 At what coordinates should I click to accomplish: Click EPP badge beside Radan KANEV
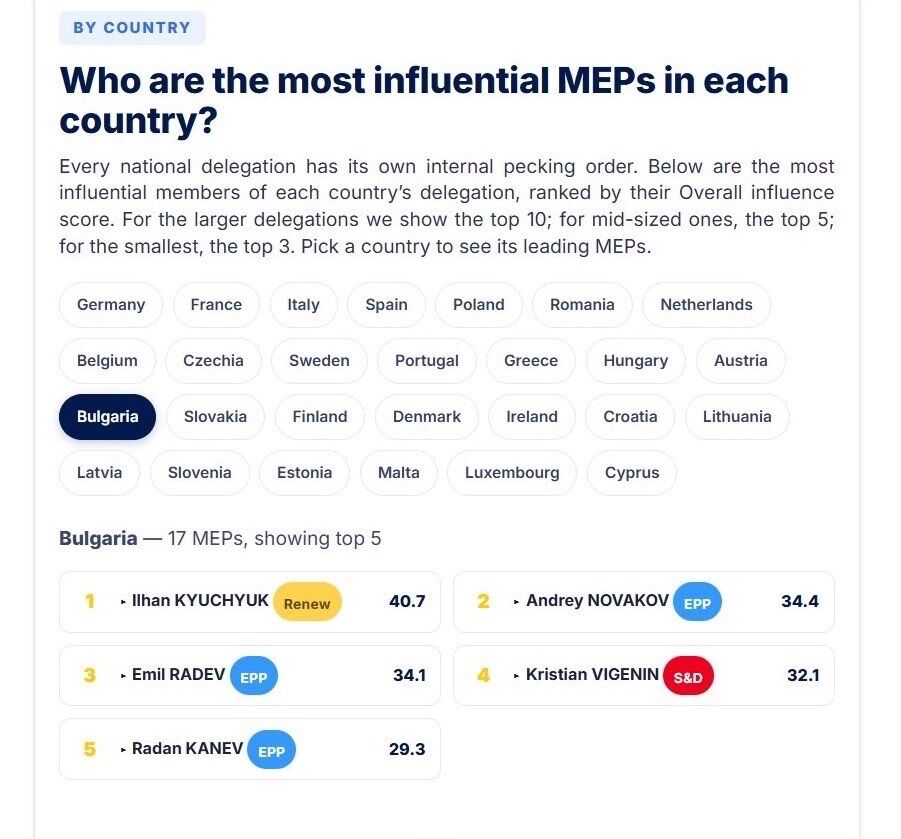point(271,750)
